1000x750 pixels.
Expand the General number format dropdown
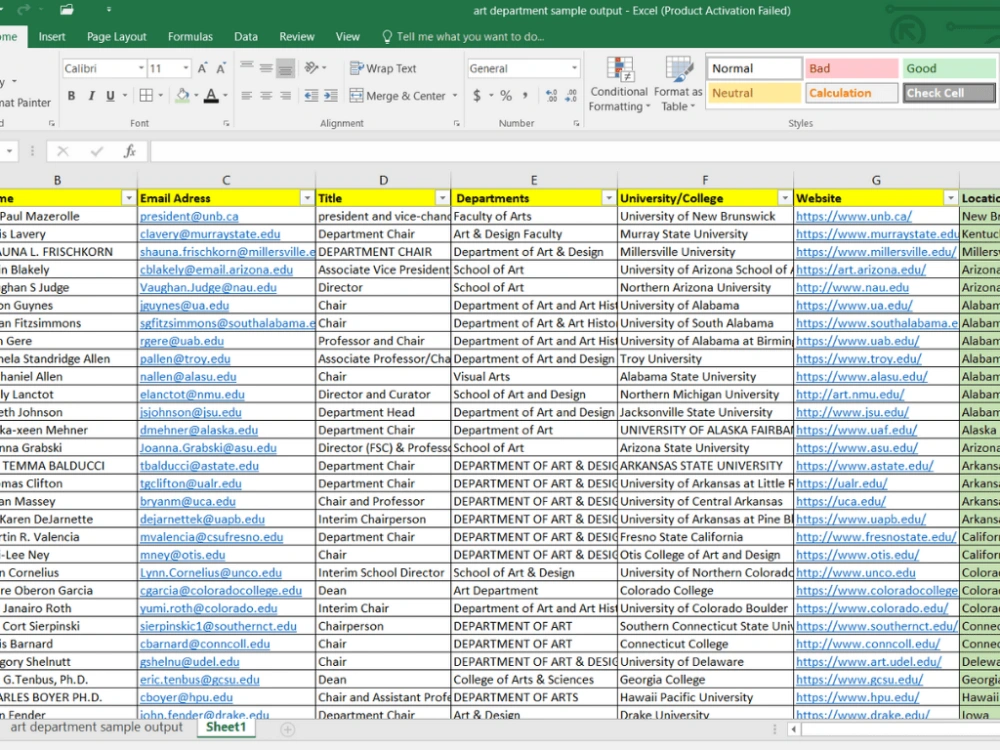pos(574,68)
